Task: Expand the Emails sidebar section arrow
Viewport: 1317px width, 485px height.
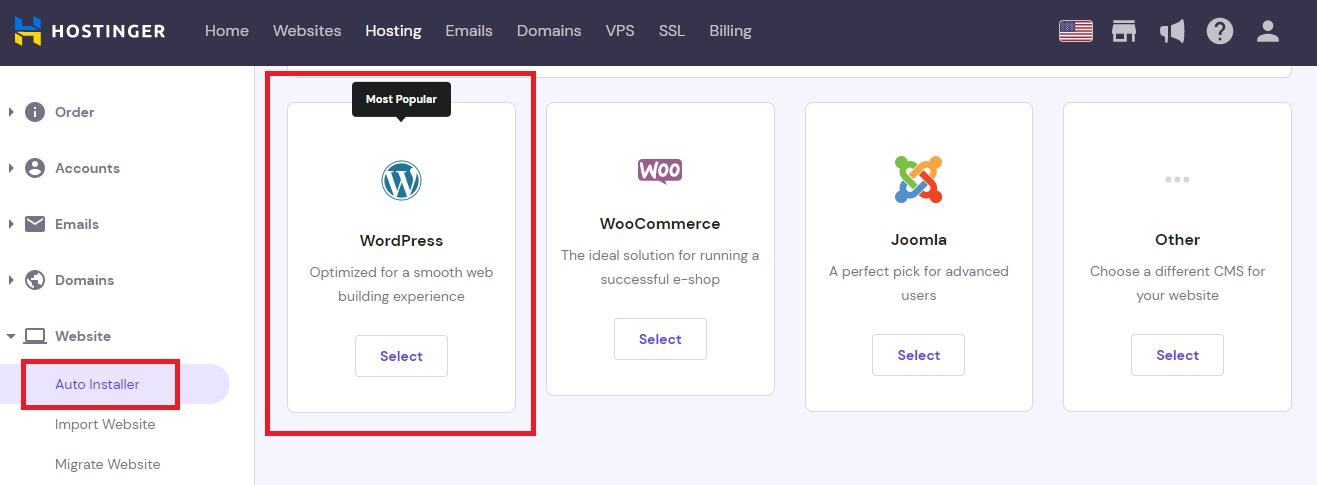Action: pos(11,224)
